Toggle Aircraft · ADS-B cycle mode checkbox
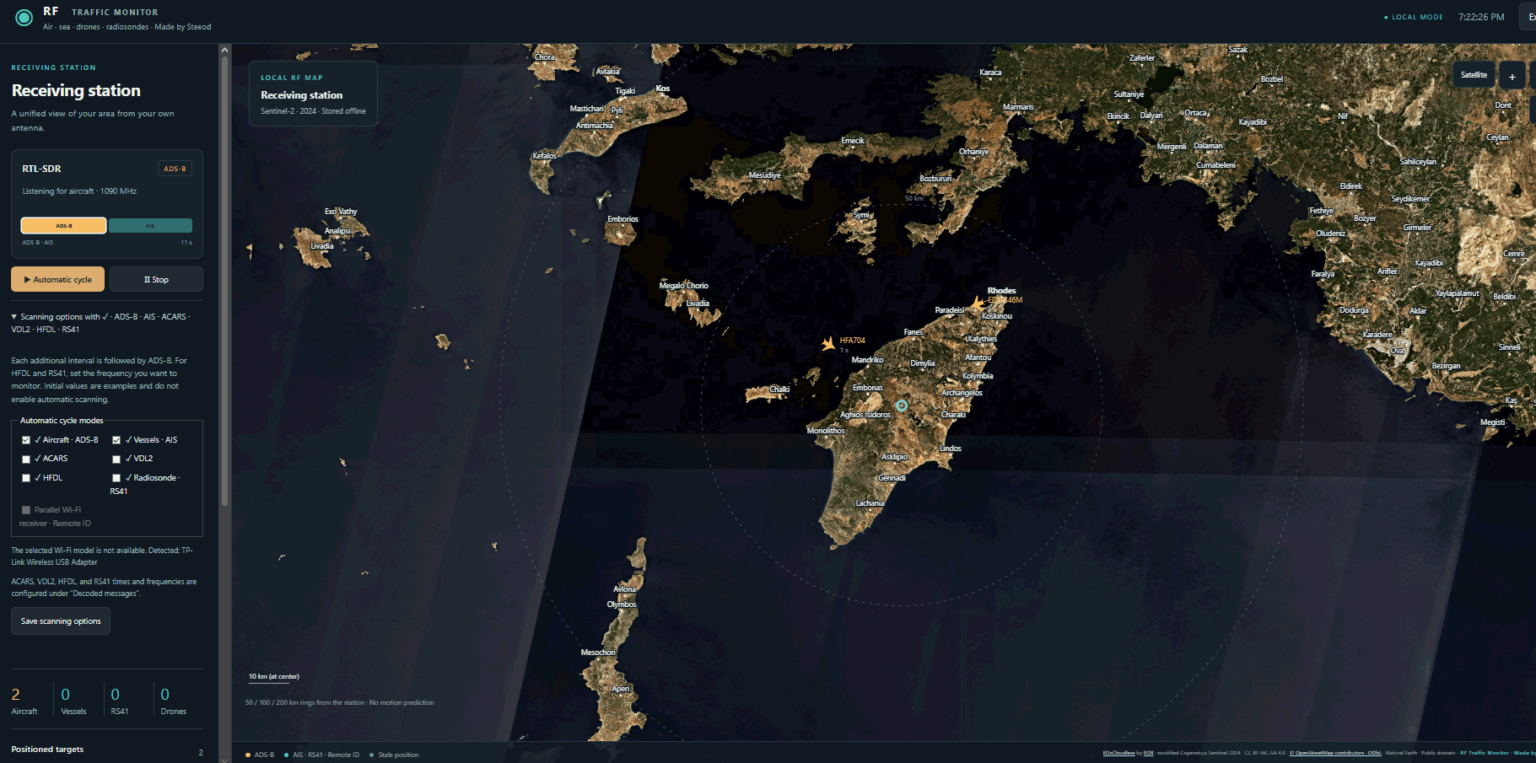Image resolution: width=1536 pixels, height=763 pixels. [26, 440]
